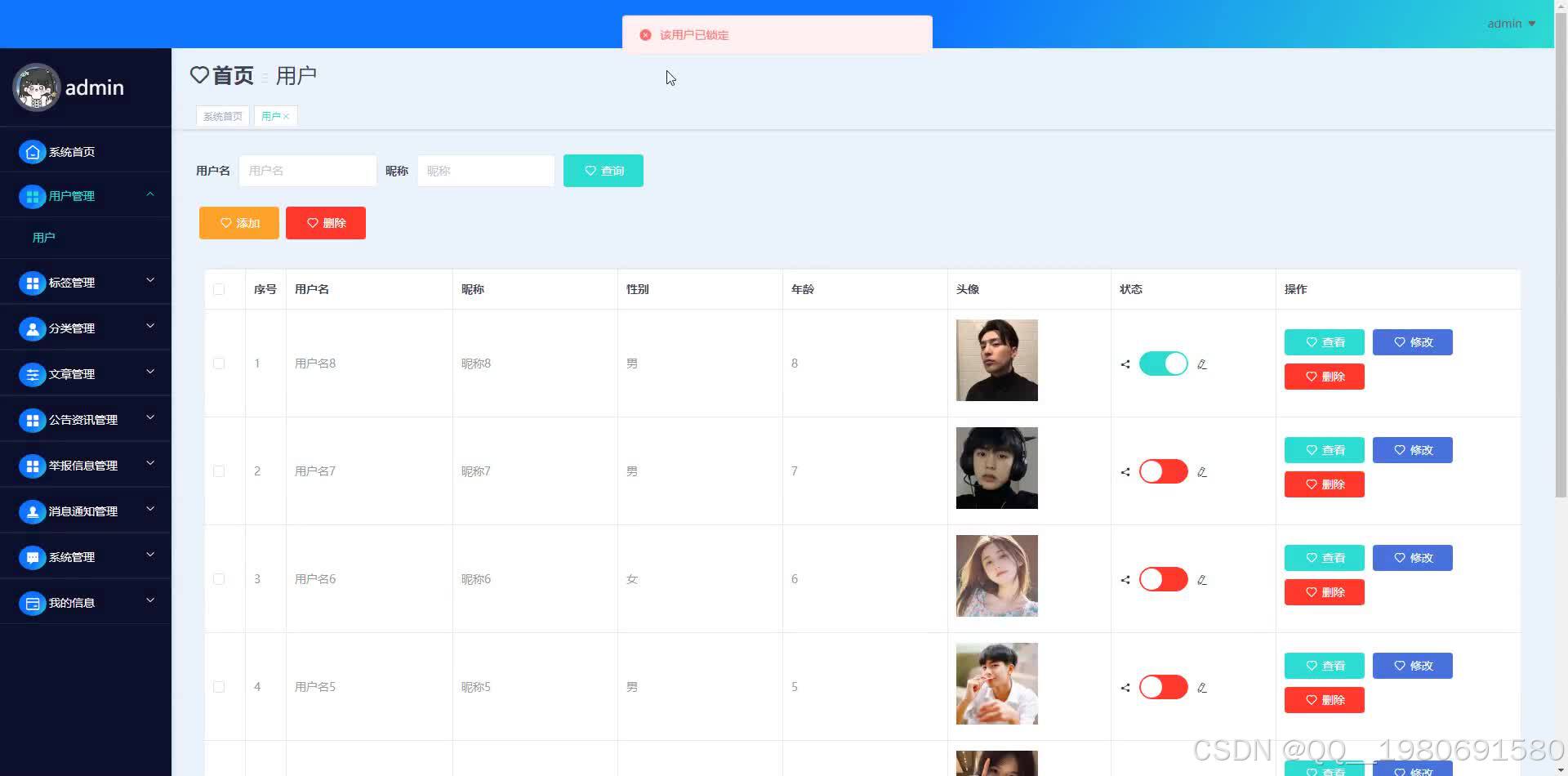1568x776 pixels.
Task: Click share icon in 用户名5 status cell
Action: (x=1125, y=688)
